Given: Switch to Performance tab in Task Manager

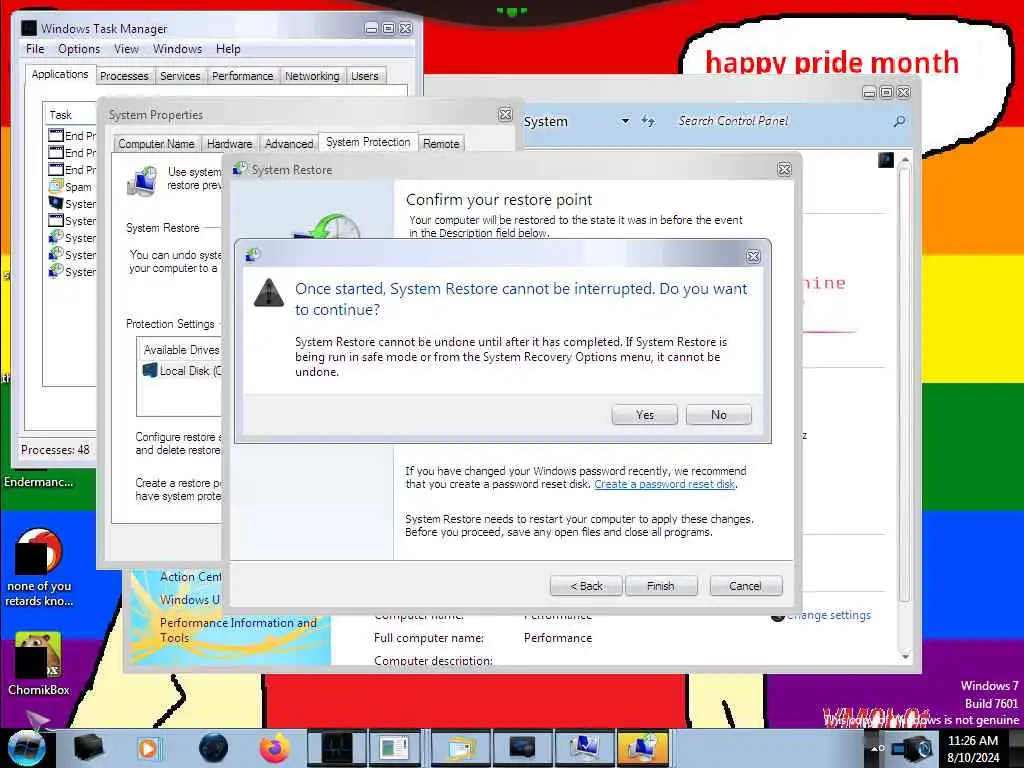Looking at the screenshot, I should (242, 76).
